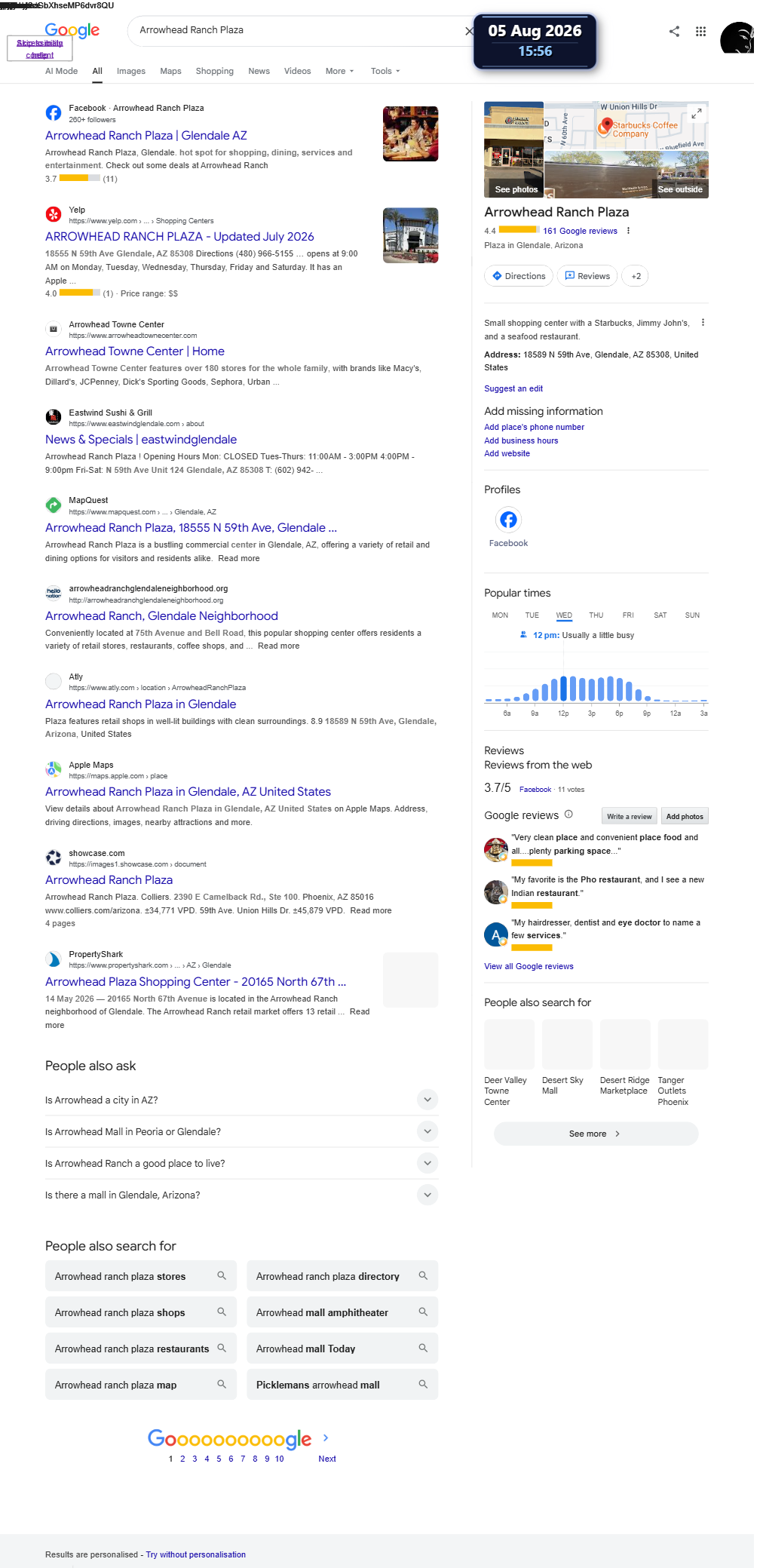763x1568 pixels.
Task: Open the account profile avatar
Action: click(x=737, y=37)
